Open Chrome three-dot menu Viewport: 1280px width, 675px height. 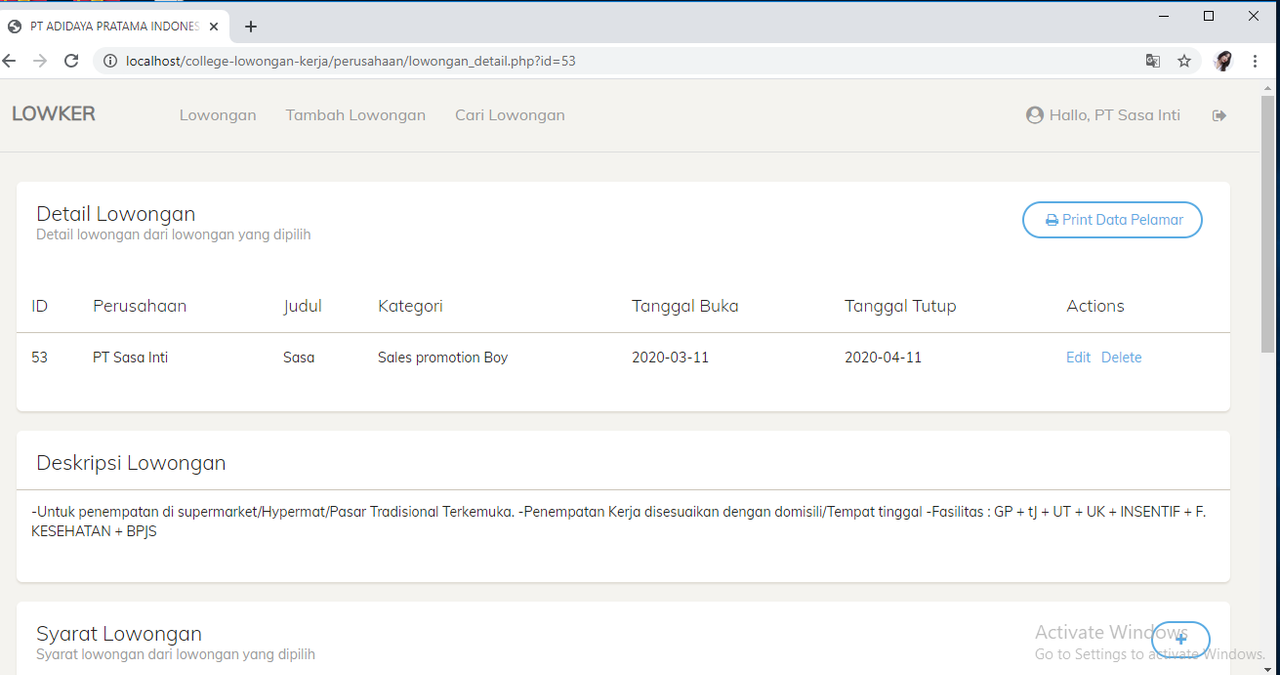click(1255, 61)
